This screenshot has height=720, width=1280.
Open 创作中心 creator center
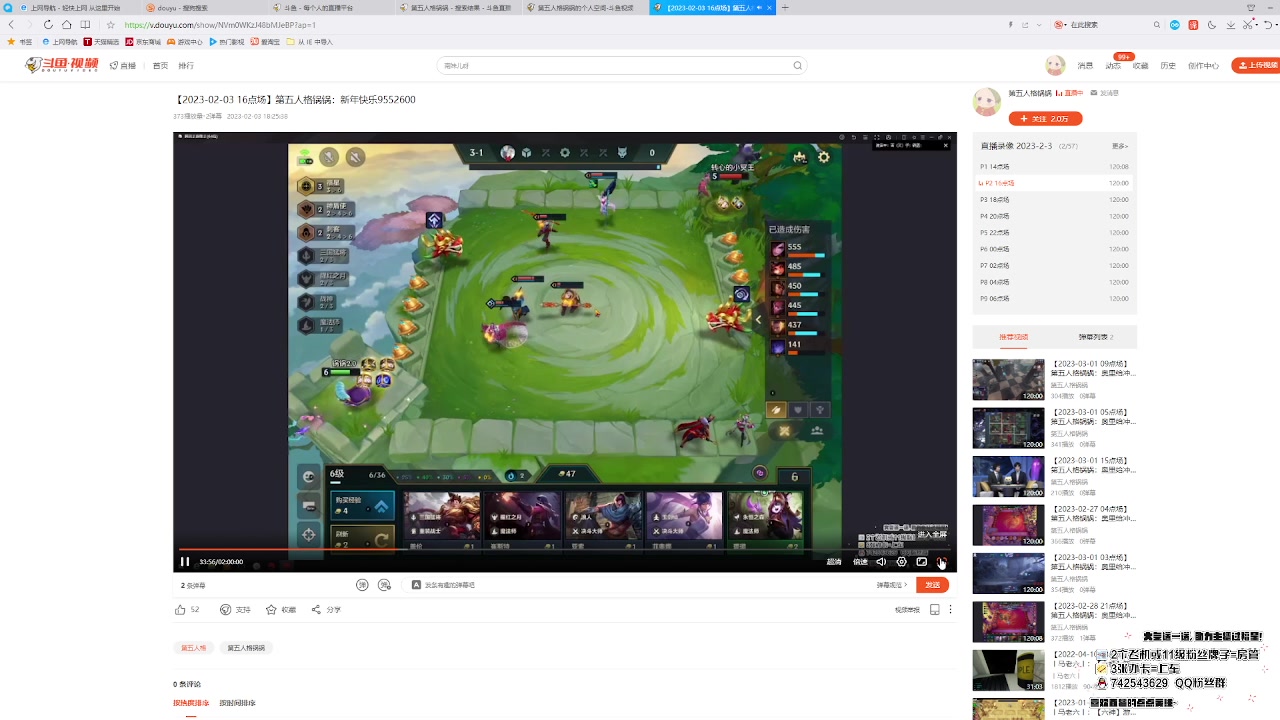[x=1203, y=66]
